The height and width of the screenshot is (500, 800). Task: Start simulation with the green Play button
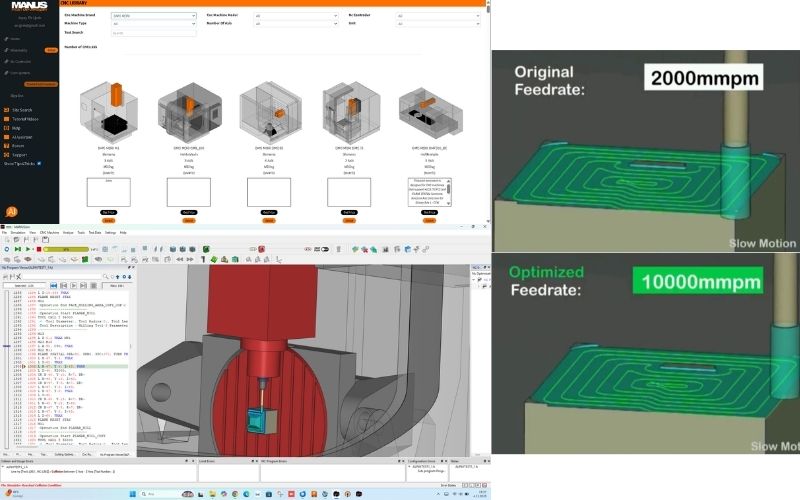(x=28, y=249)
